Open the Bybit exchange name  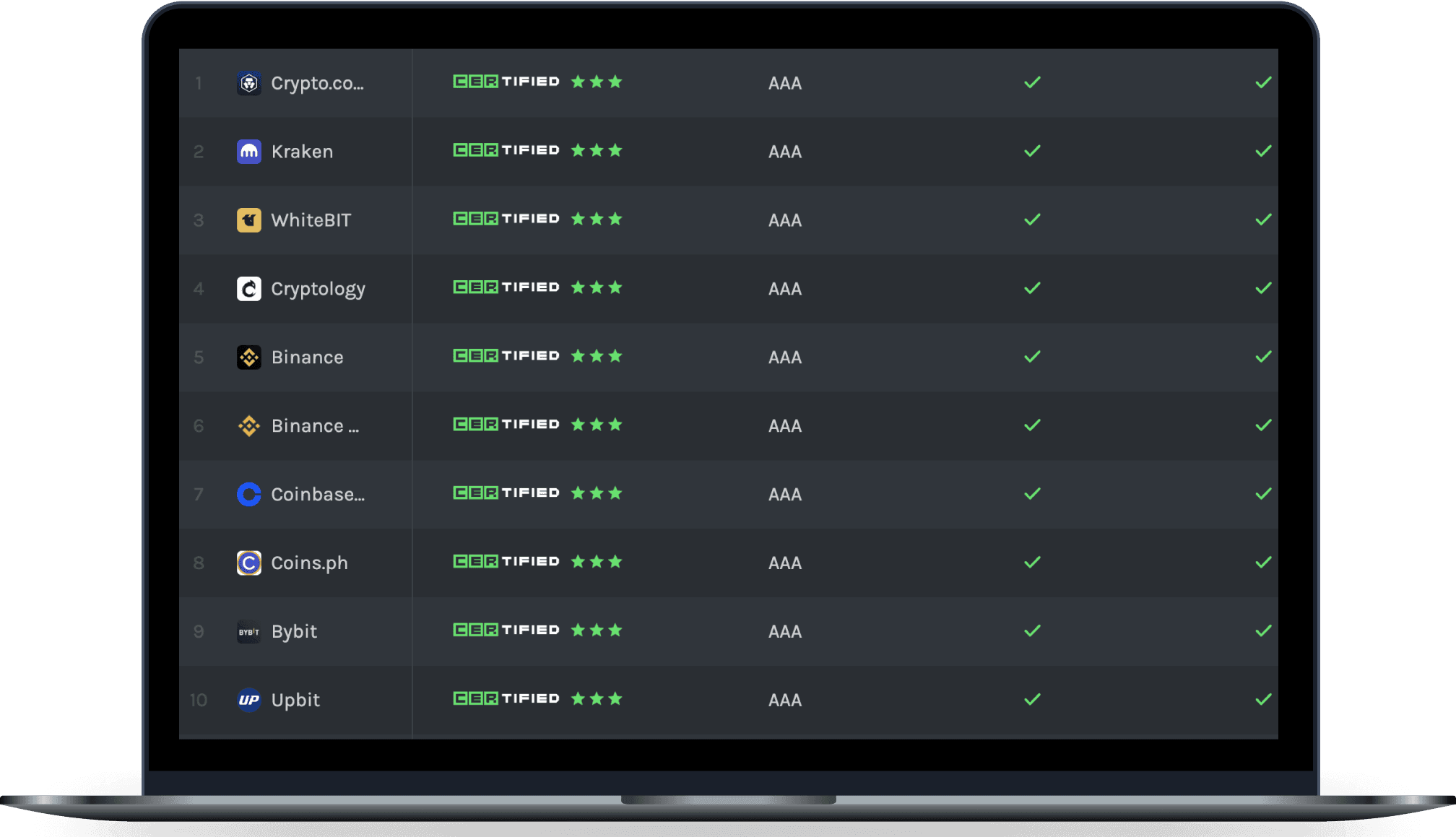point(294,632)
